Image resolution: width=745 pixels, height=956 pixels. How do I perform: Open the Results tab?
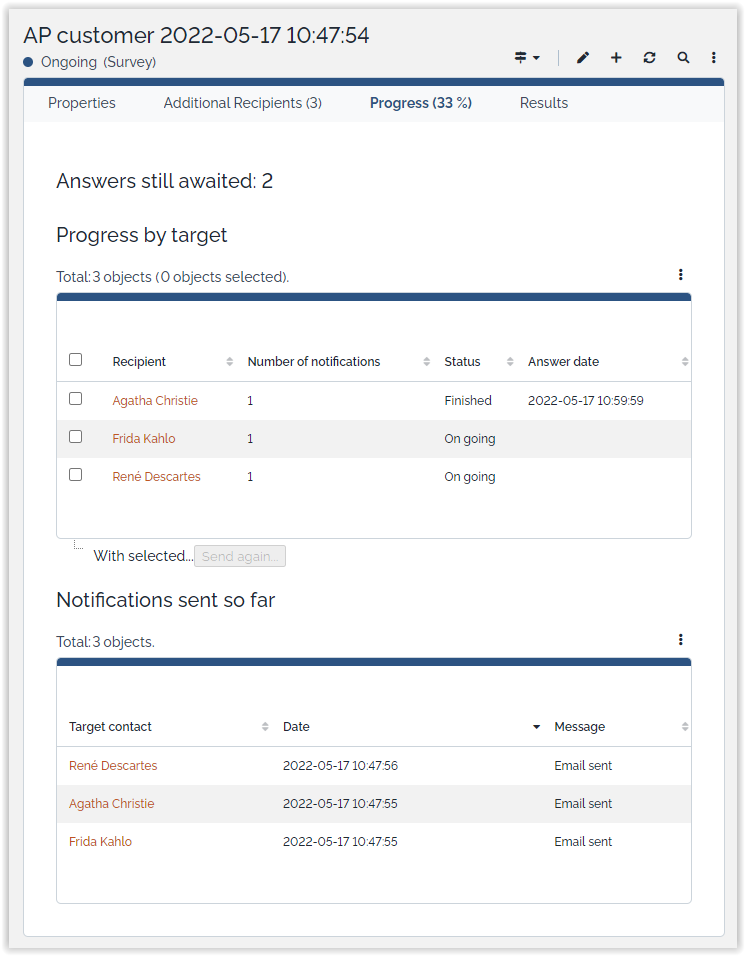coord(544,103)
